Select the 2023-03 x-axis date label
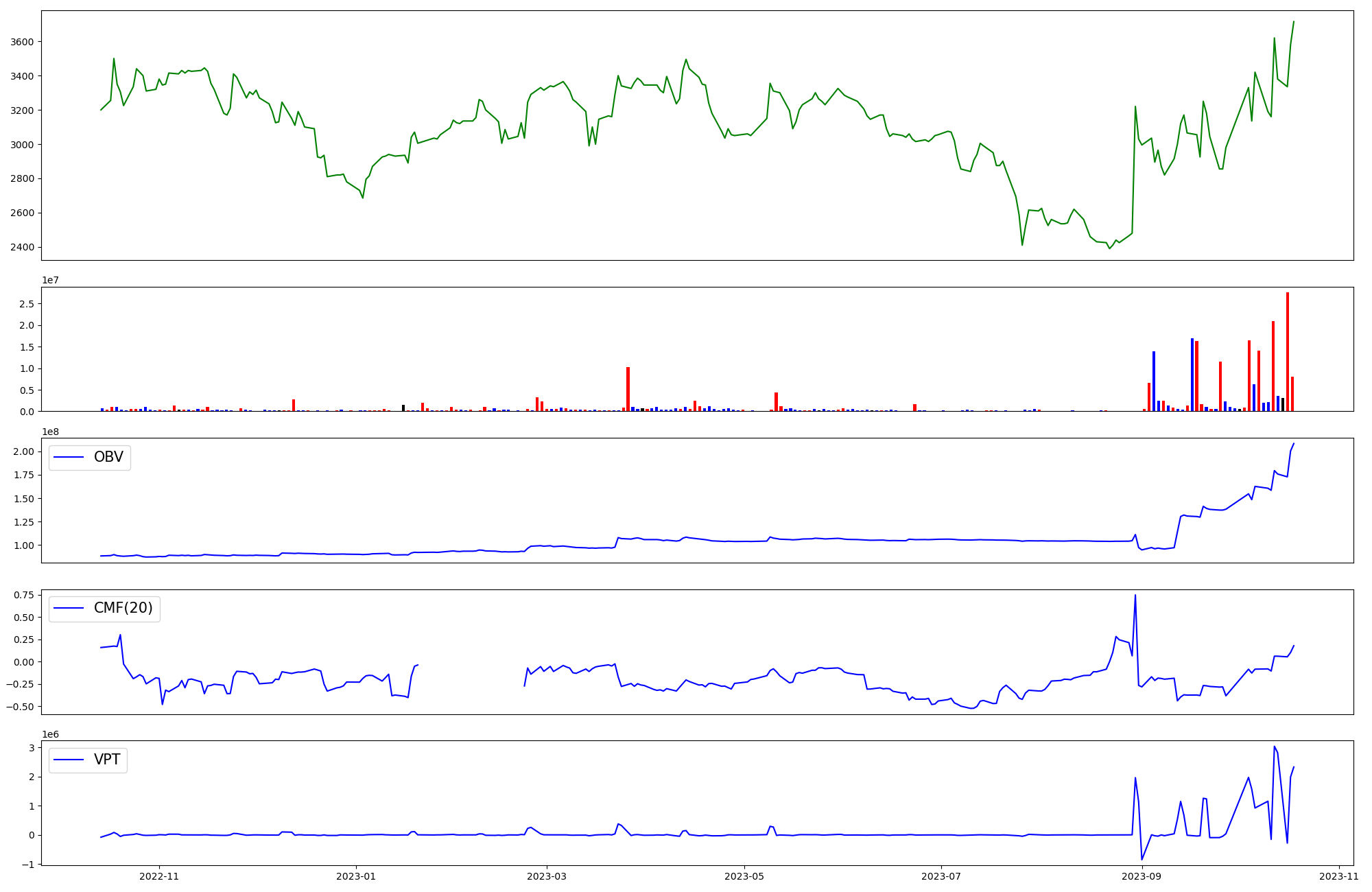This screenshot has width=1372, height=892. point(546,876)
